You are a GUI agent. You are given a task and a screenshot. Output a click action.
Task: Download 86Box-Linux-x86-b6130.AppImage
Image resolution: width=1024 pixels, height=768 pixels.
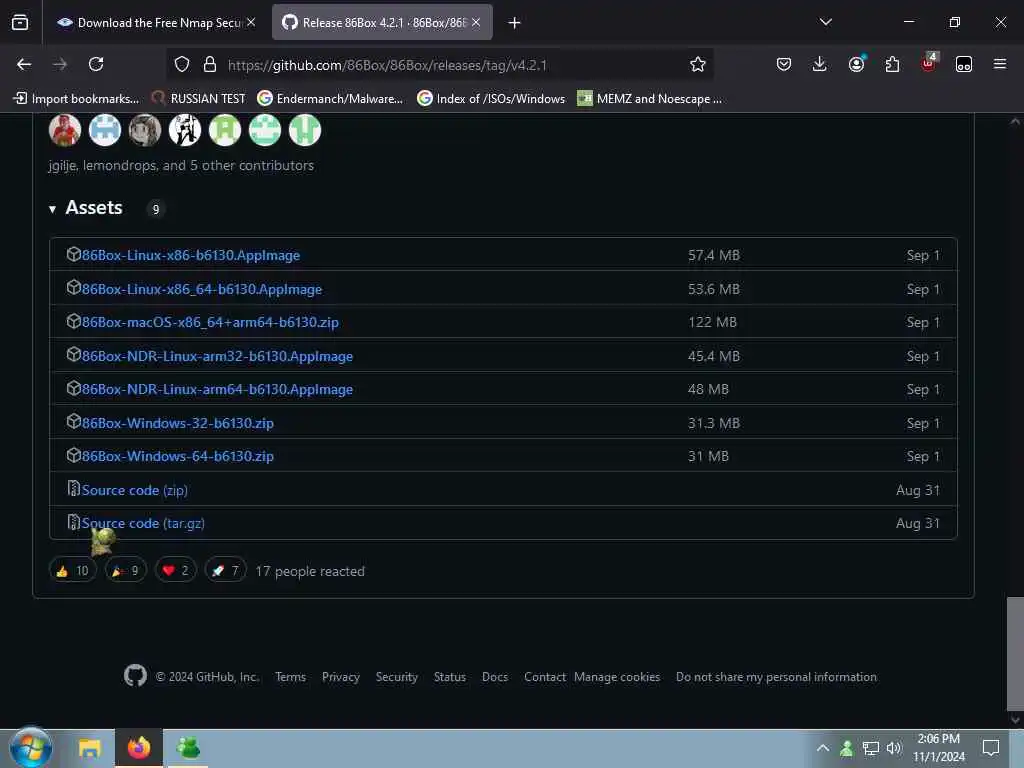(x=190, y=255)
